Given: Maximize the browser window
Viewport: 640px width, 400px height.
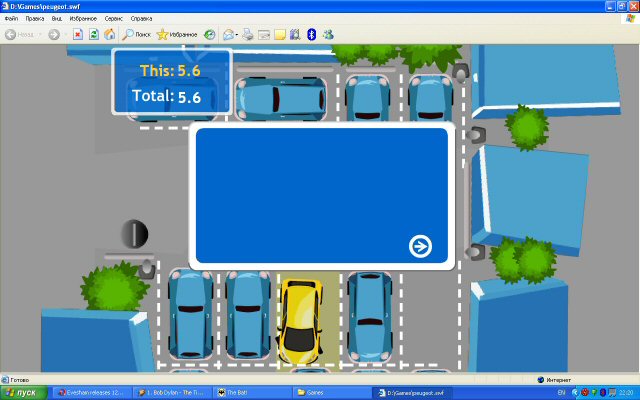Looking at the screenshot, I should point(621,6).
